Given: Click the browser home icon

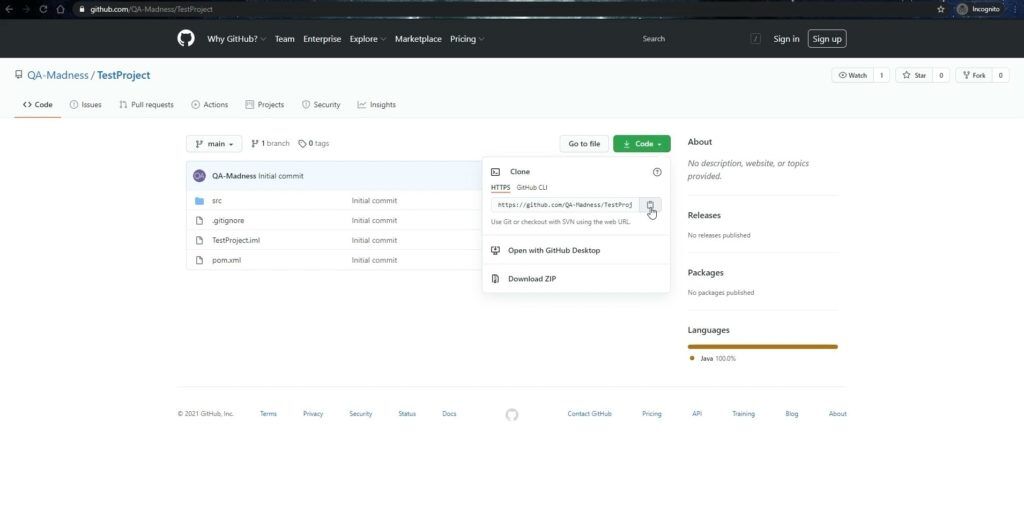Looking at the screenshot, I should 60,9.
